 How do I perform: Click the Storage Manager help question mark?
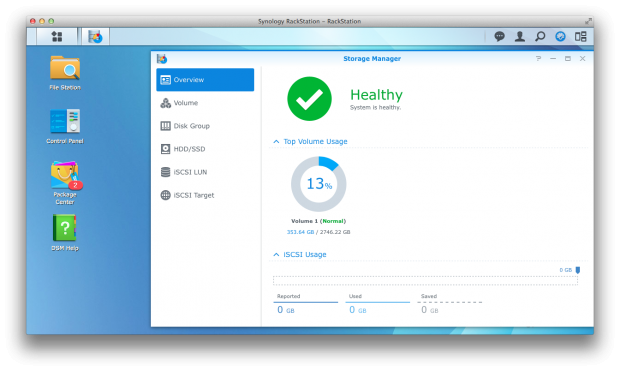coord(538,59)
